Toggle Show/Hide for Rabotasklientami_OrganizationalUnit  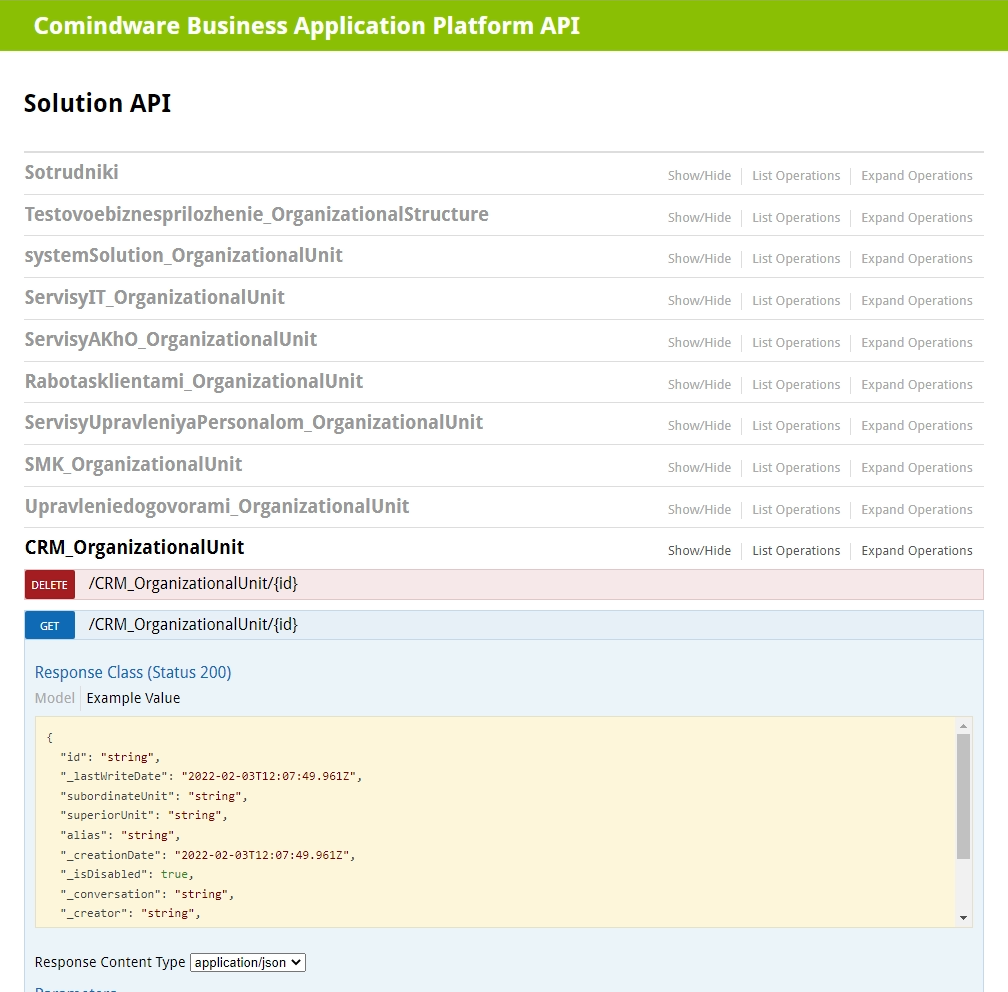tap(699, 384)
